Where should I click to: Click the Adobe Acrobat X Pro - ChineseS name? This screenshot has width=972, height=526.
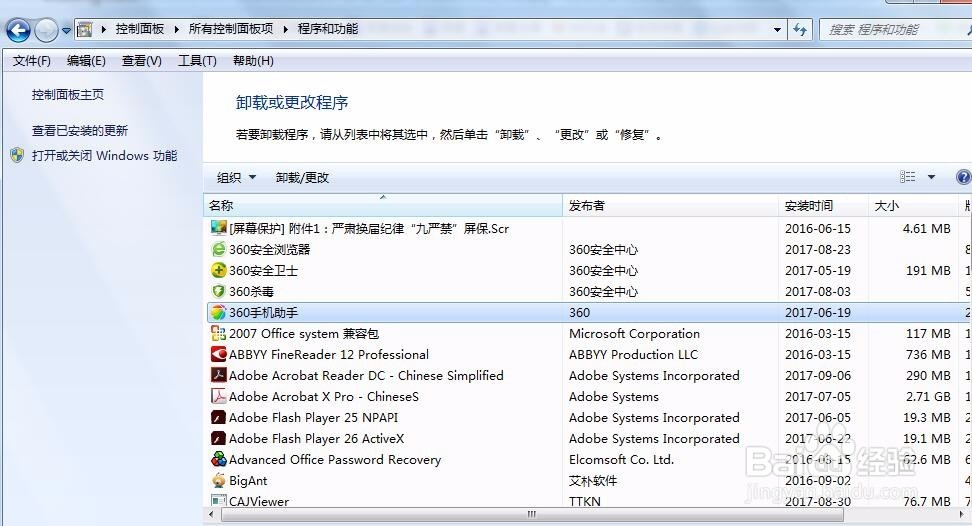tap(324, 397)
